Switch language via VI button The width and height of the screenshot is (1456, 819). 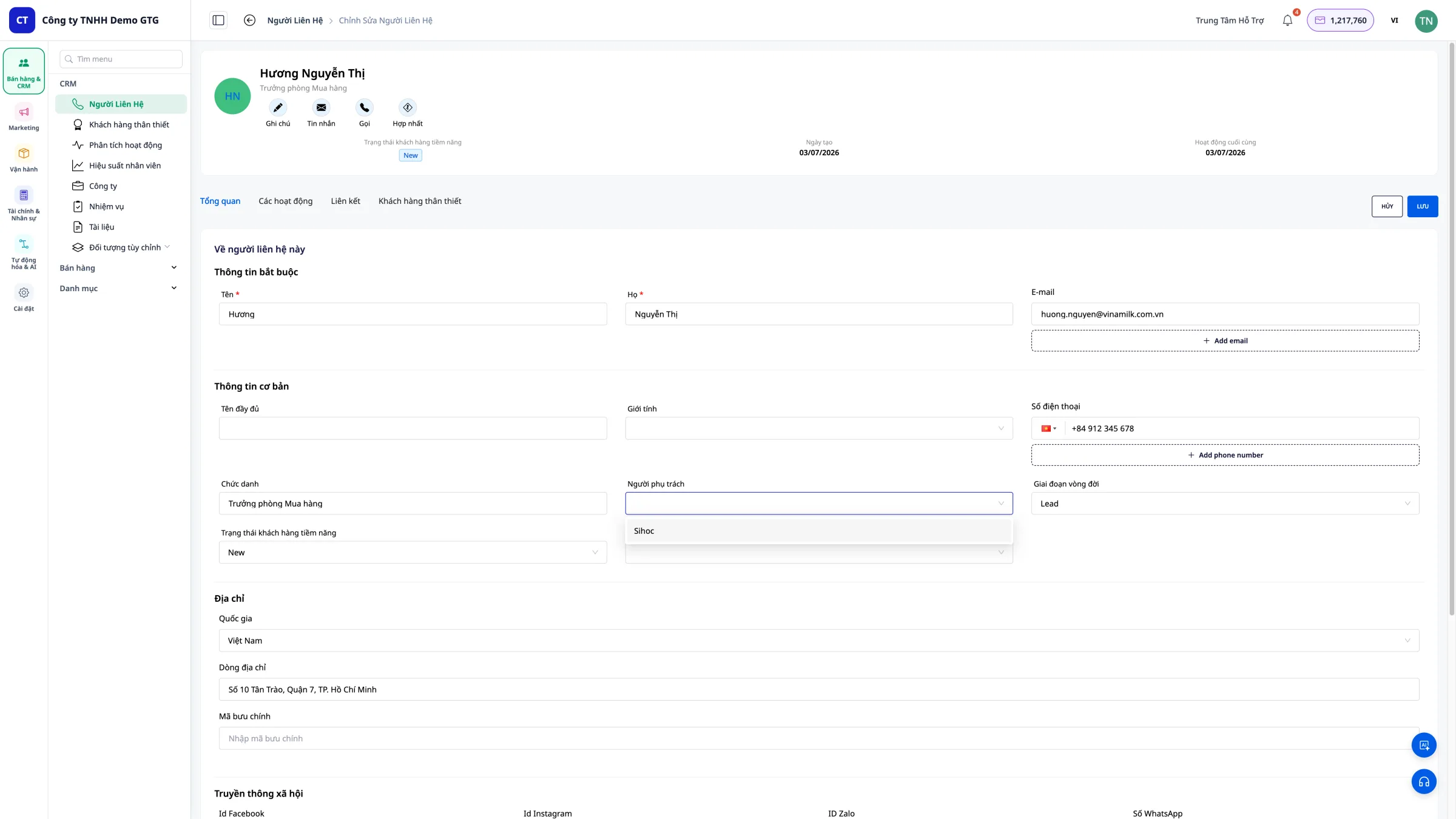pyautogui.click(x=1394, y=20)
